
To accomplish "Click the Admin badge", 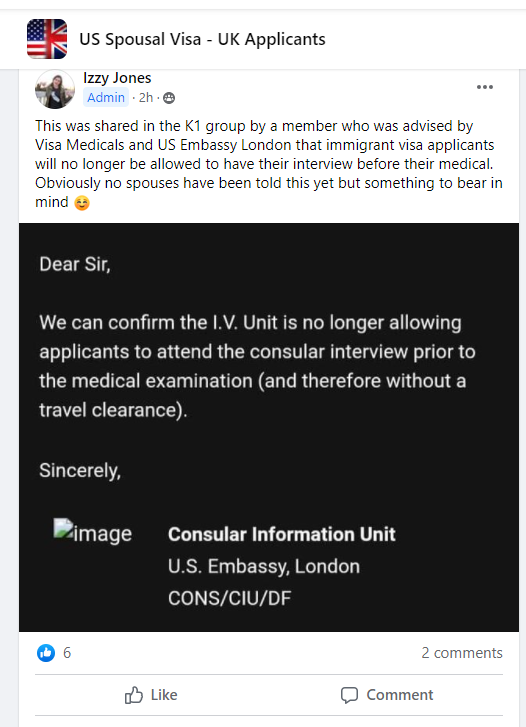I will pos(106,97).
